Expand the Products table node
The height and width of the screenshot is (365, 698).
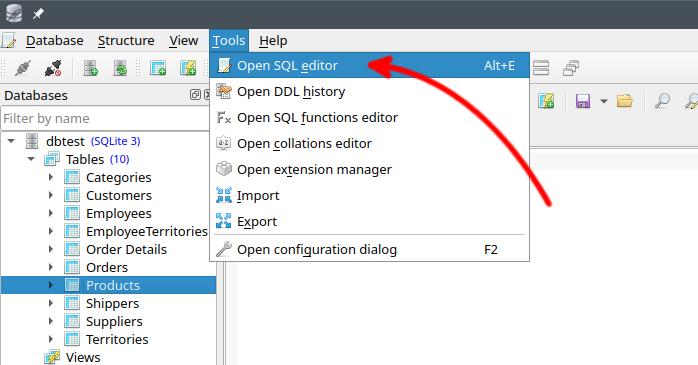[x=51, y=285]
